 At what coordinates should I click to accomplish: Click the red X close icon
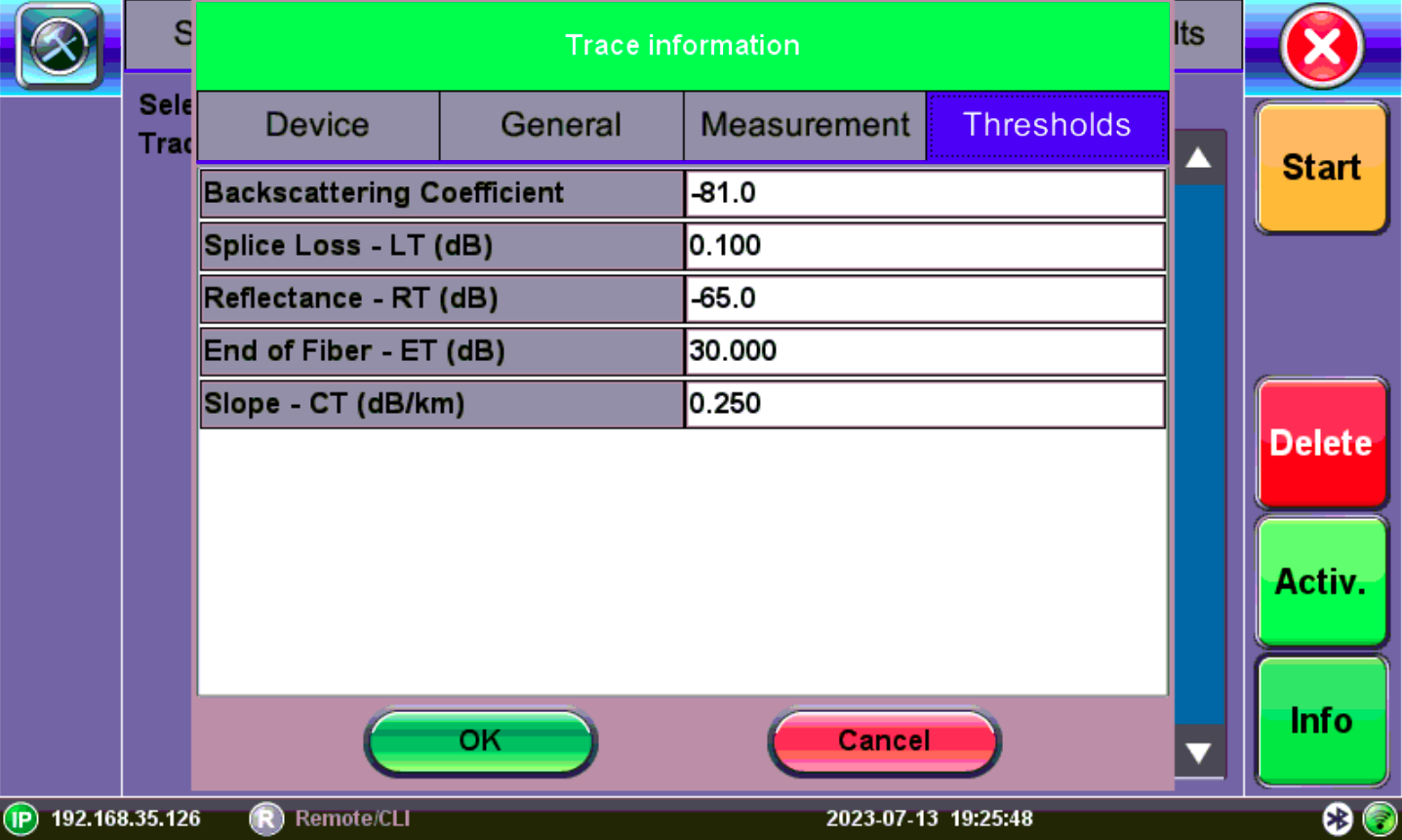click(x=1321, y=46)
